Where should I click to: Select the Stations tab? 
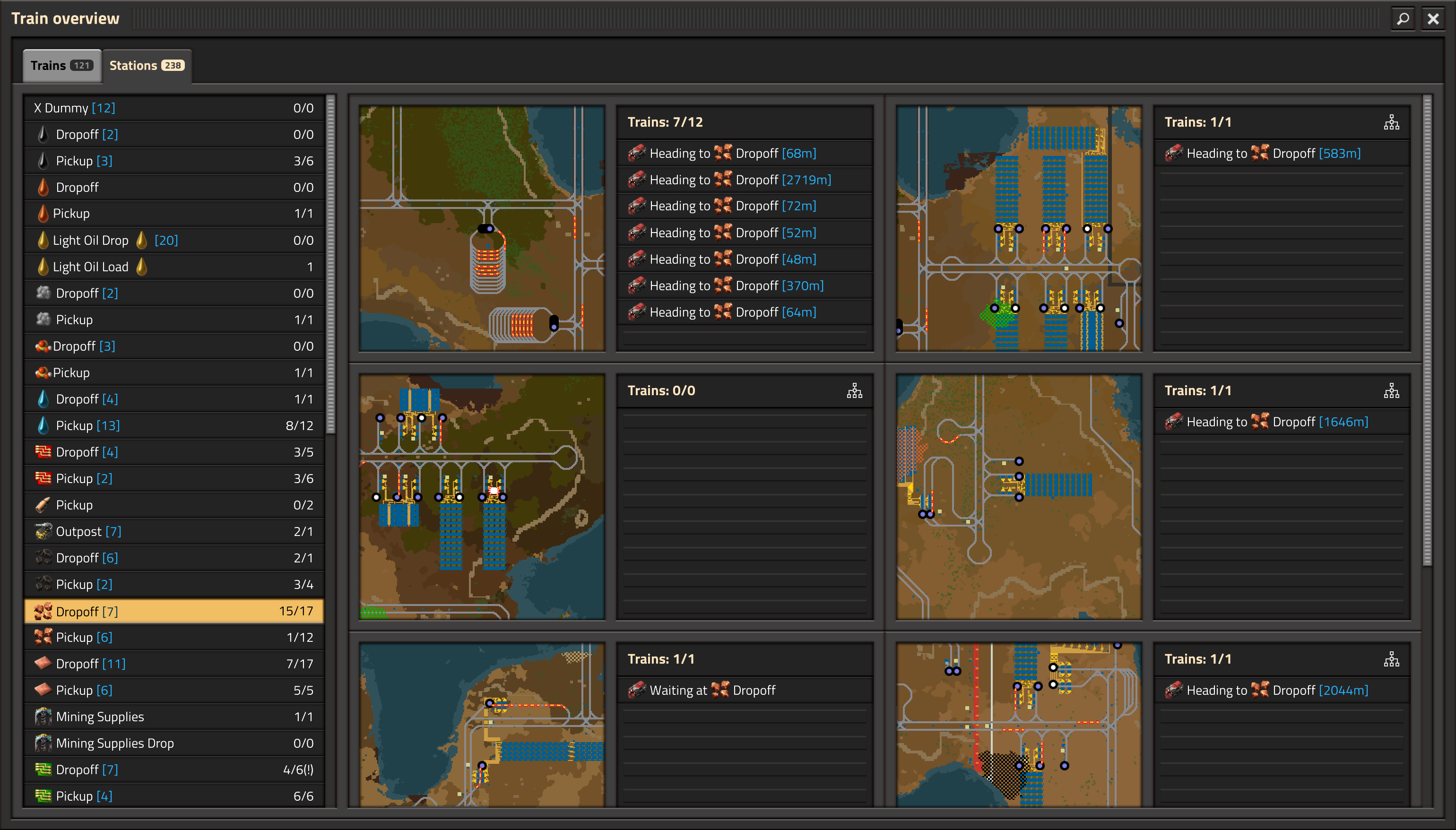click(147, 65)
